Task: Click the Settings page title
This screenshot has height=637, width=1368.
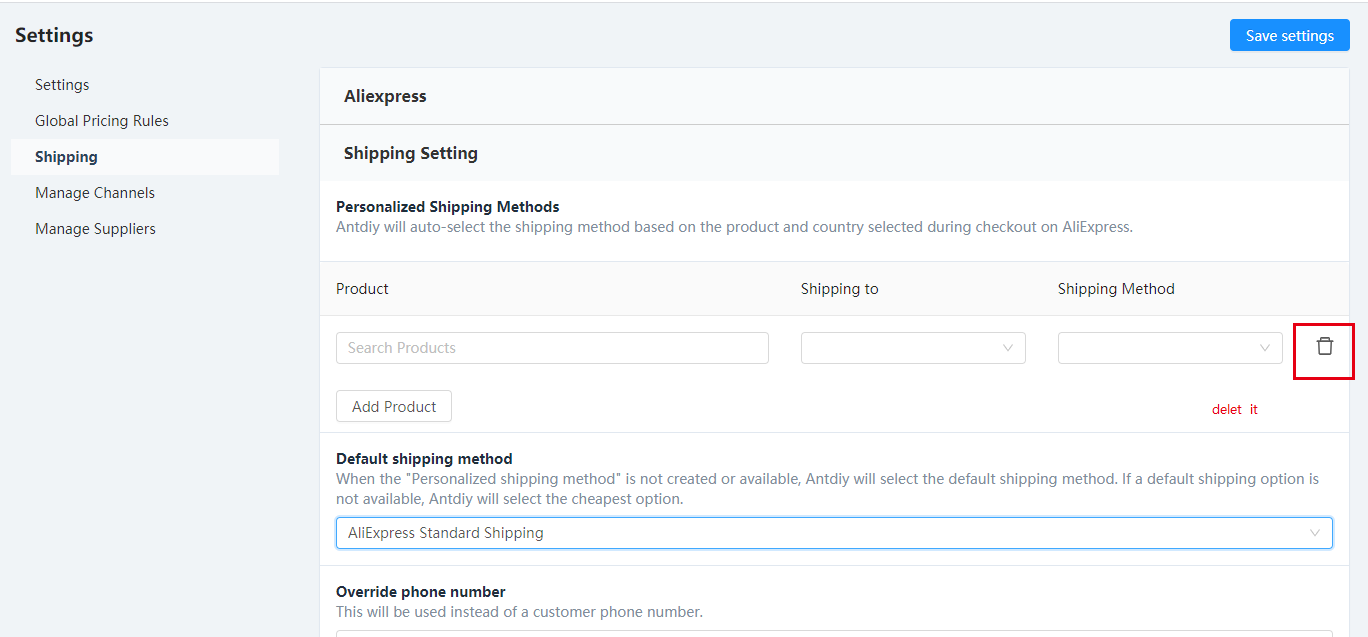Action: coord(54,35)
